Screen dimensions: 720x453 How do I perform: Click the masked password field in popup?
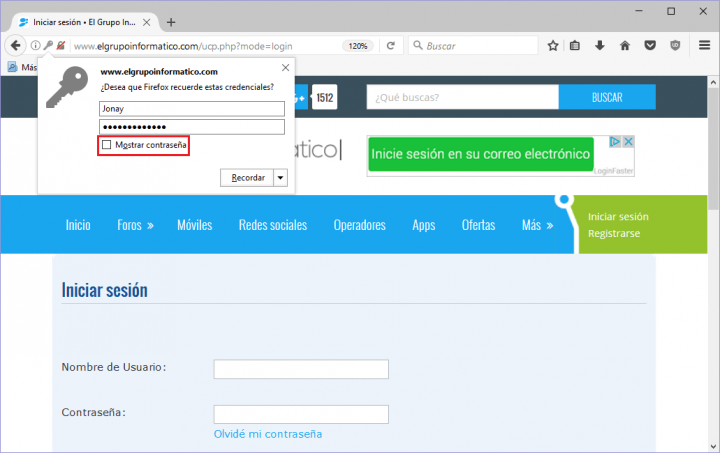tap(192, 127)
